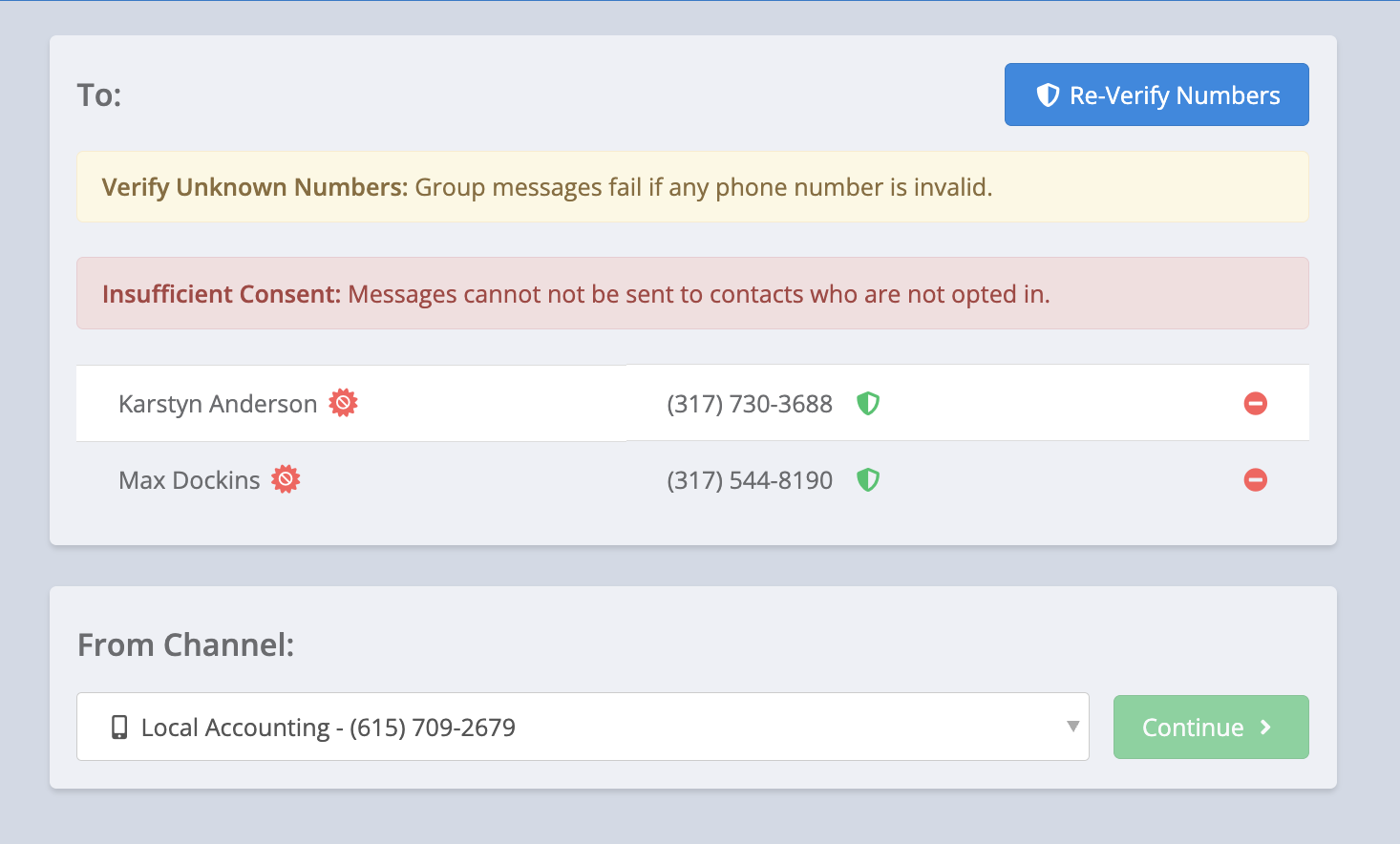Click the green verified shield beside (317) 544-8190

867,480
